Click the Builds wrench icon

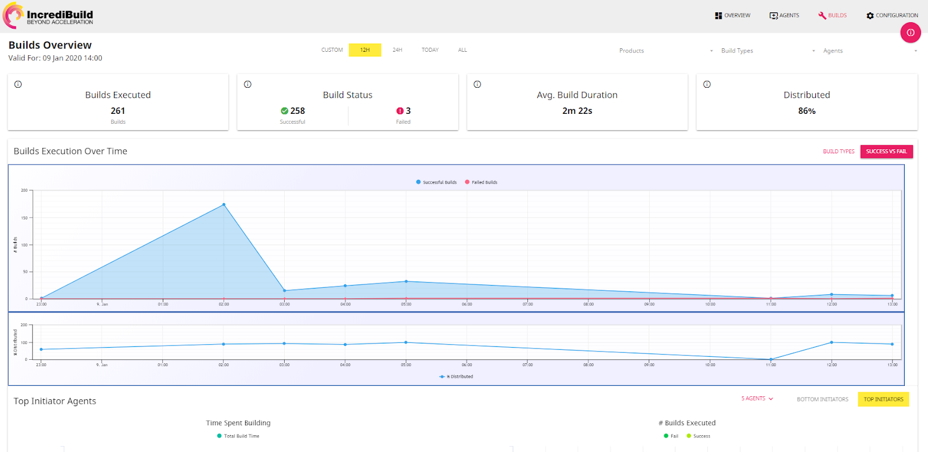(x=821, y=15)
